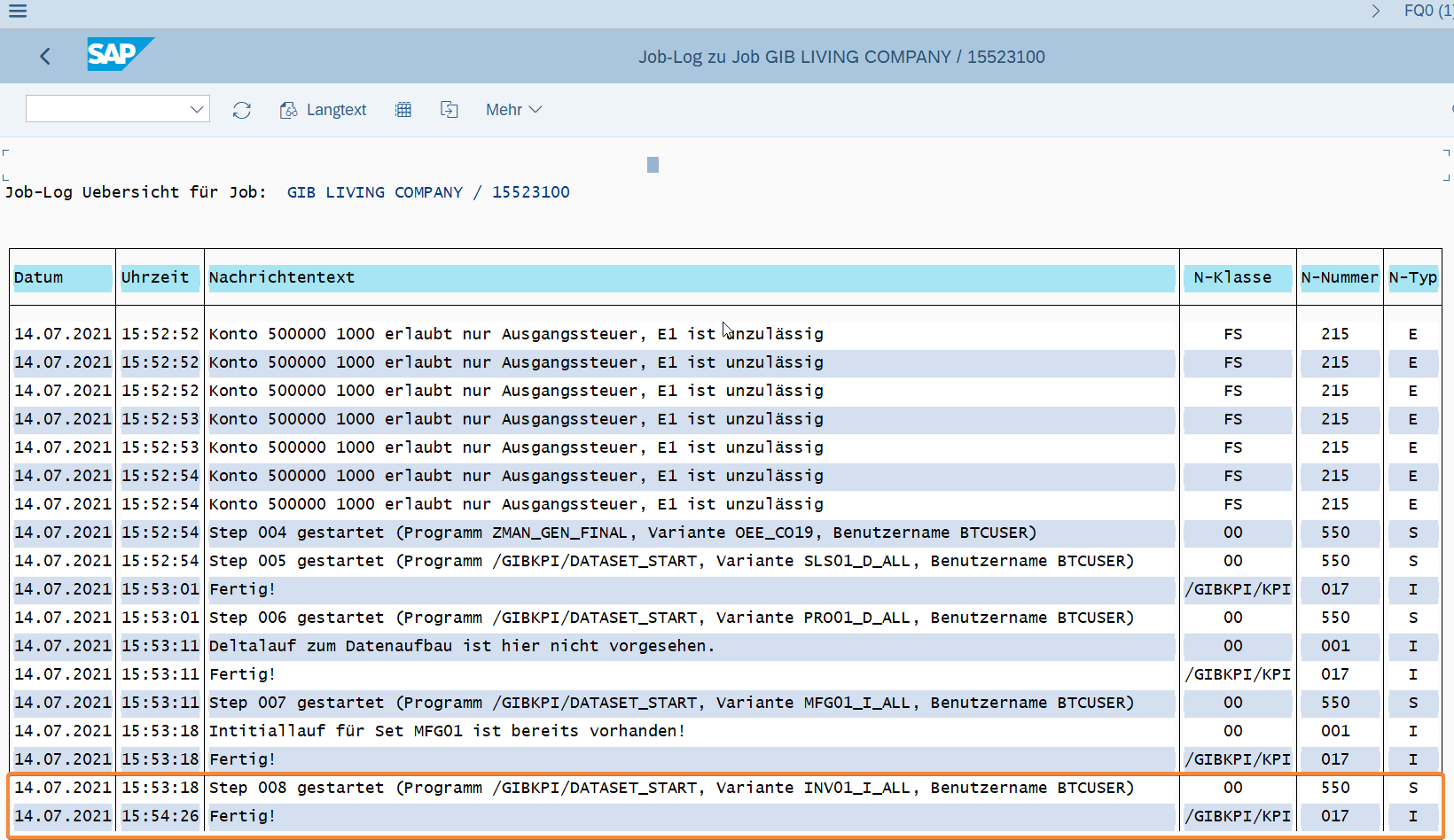1454x840 pixels.
Task: Select the Datum column header
Action: (39, 277)
